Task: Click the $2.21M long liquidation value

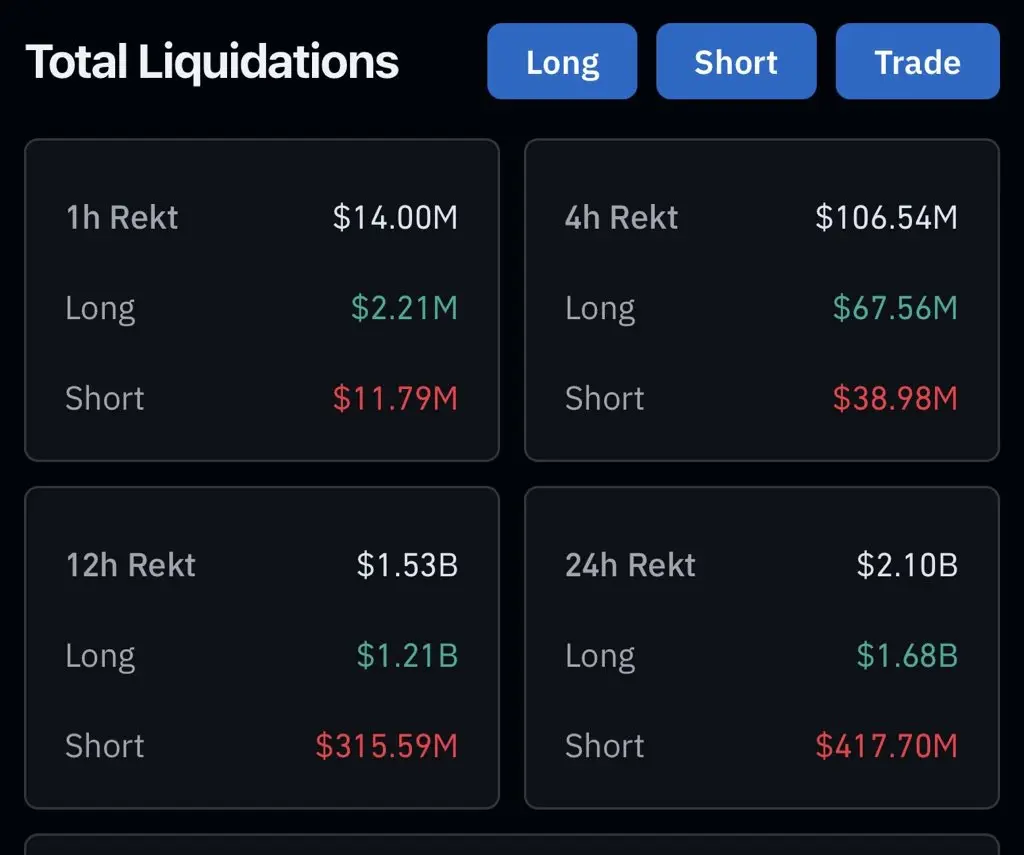Action: (x=404, y=308)
